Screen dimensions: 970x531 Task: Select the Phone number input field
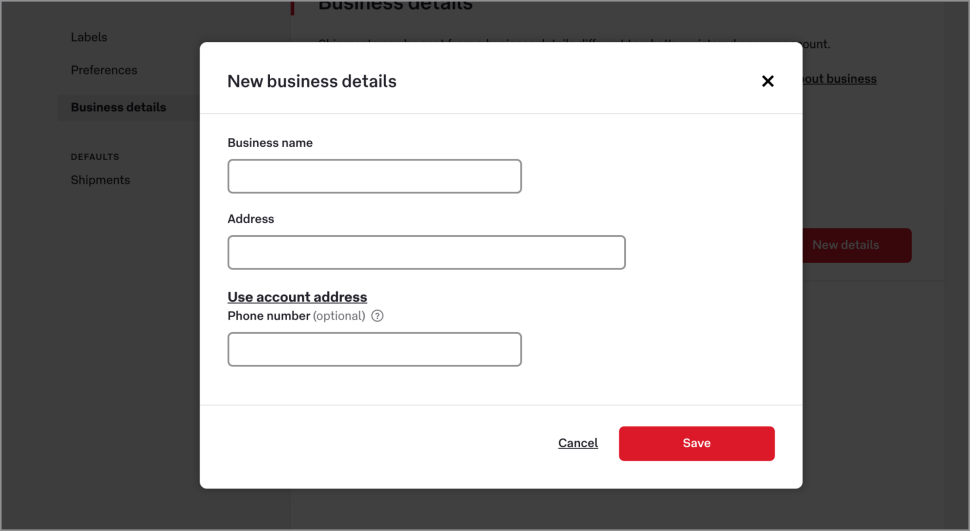374,349
